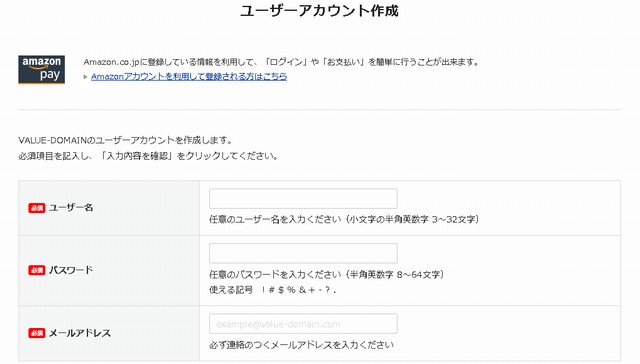This screenshot has height=364, width=640.
Task: Select the ユーザー名 field label
Action: click(x=71, y=208)
